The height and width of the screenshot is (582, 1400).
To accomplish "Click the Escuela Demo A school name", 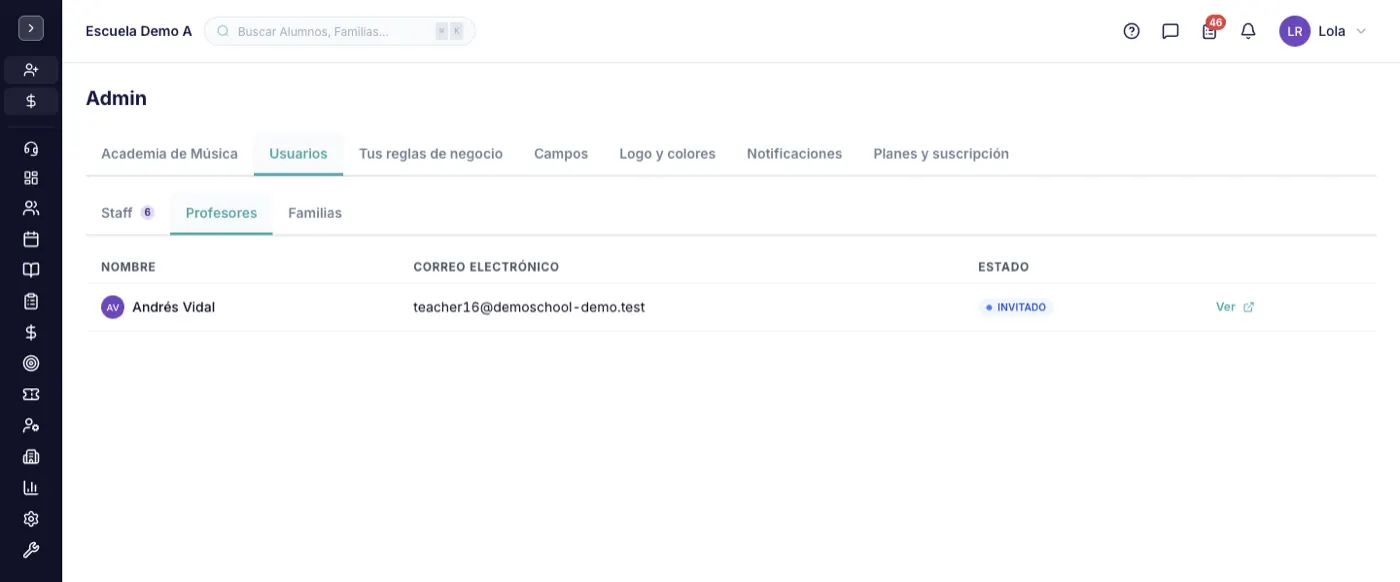I will pyautogui.click(x=139, y=31).
